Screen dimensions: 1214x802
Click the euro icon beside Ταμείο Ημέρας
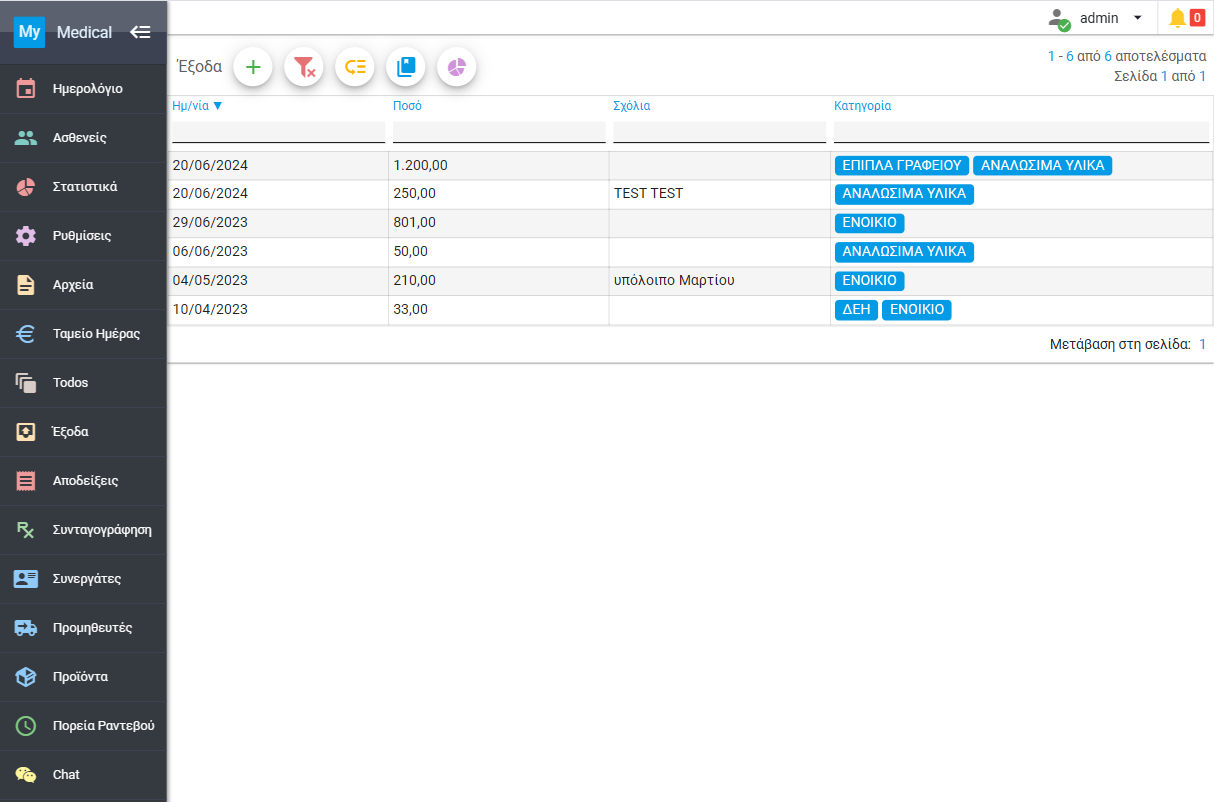[x=26, y=334]
